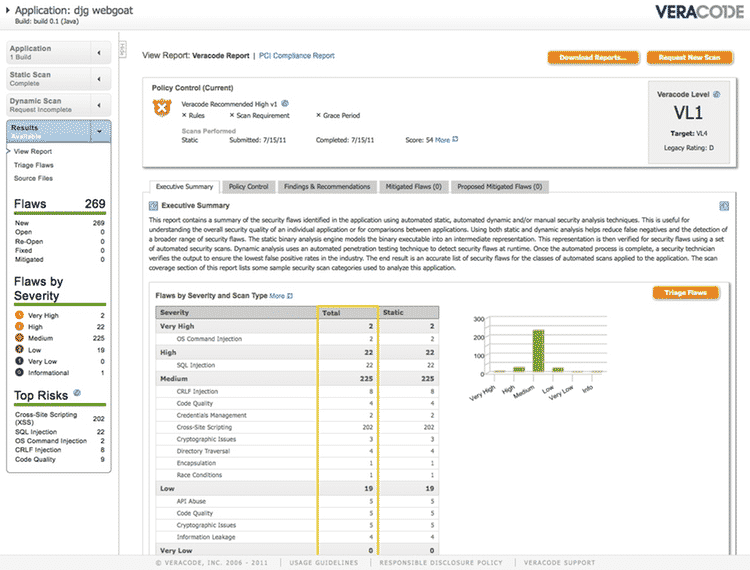The width and height of the screenshot is (750, 570).
Task: Click More link beside Flaws by Severity and Scan Type
Action: [x=277, y=296]
